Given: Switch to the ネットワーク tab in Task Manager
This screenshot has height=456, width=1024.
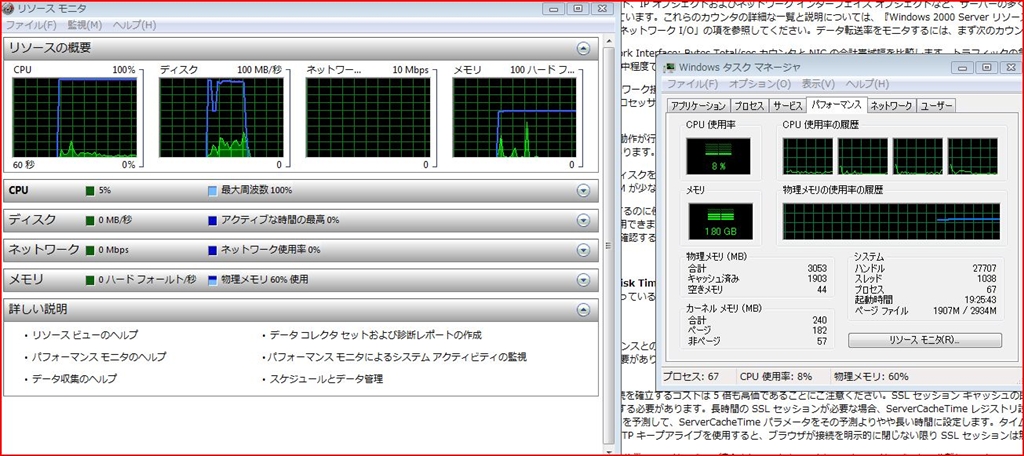Looking at the screenshot, I should click(891, 106).
